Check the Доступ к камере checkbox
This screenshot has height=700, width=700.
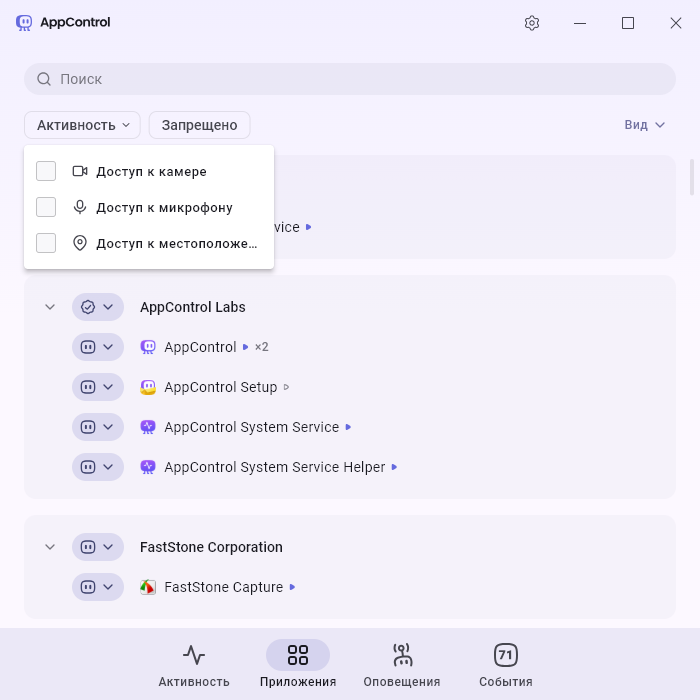46,171
